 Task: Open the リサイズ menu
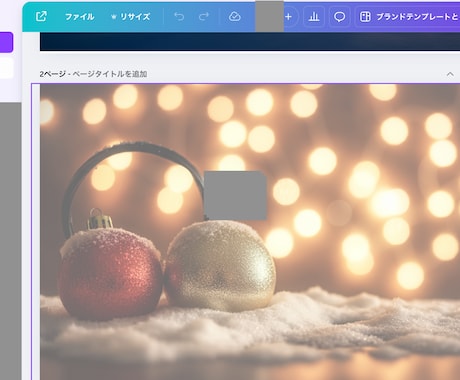(x=131, y=17)
